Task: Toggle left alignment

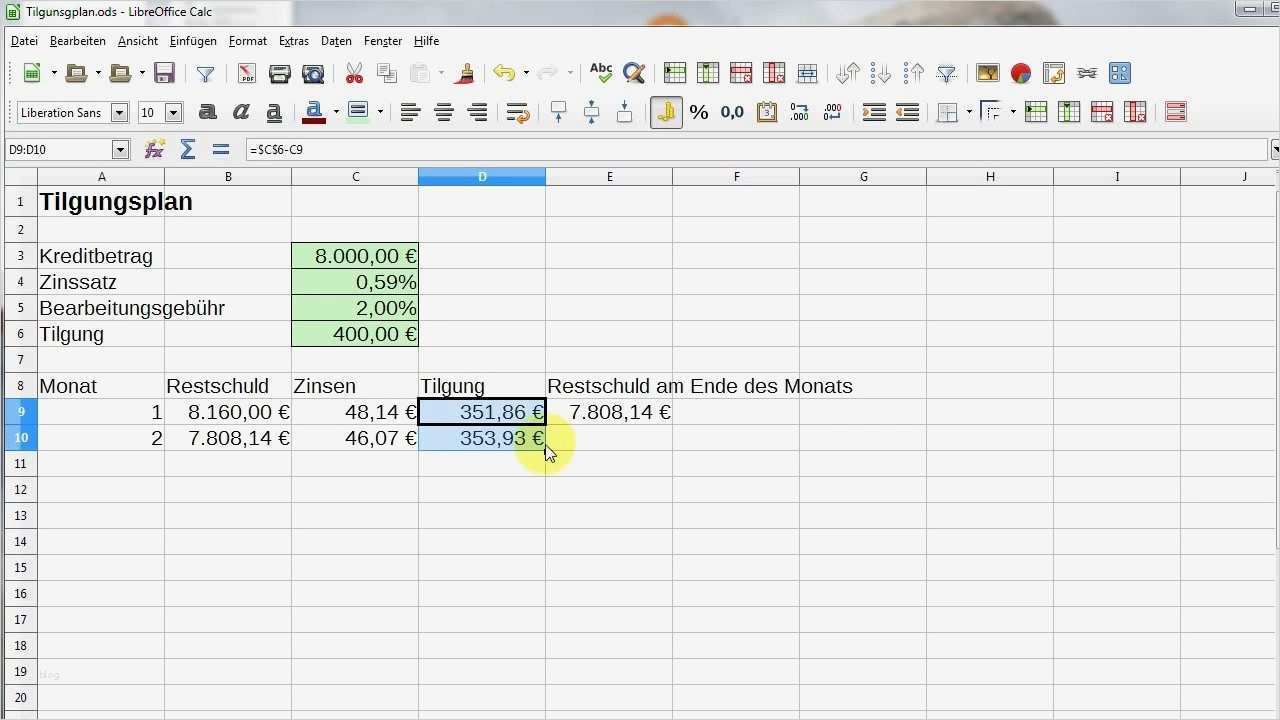Action: point(410,113)
